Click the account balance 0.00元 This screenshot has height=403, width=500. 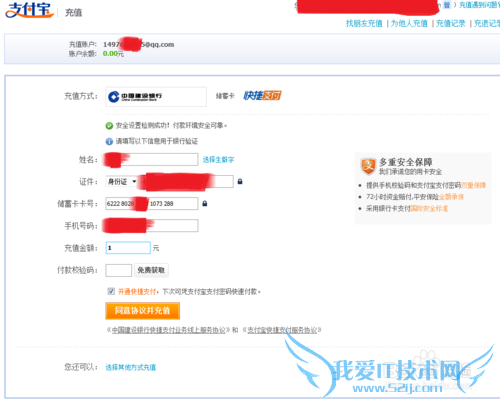pos(113,54)
